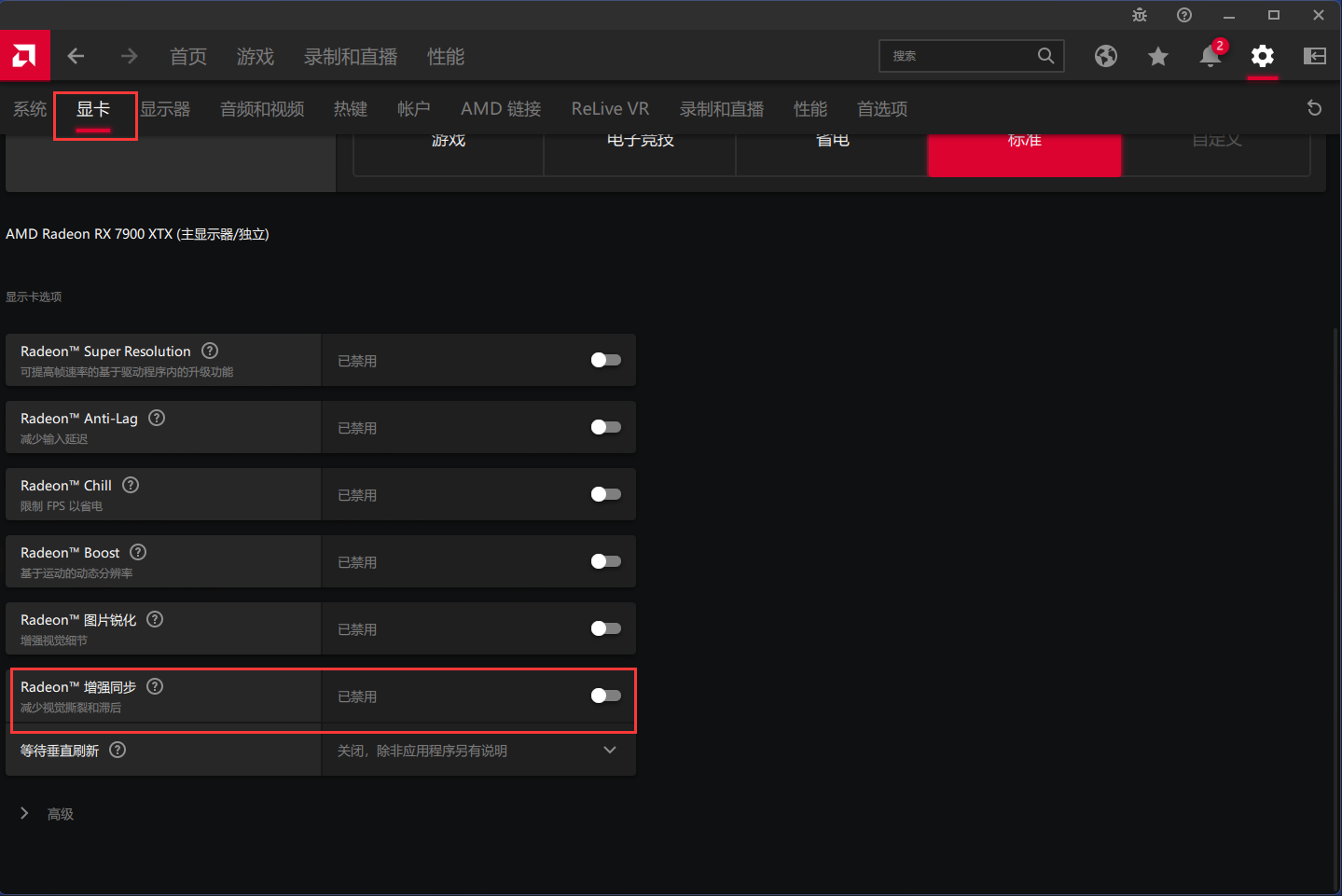Go back with the left arrow

point(76,57)
